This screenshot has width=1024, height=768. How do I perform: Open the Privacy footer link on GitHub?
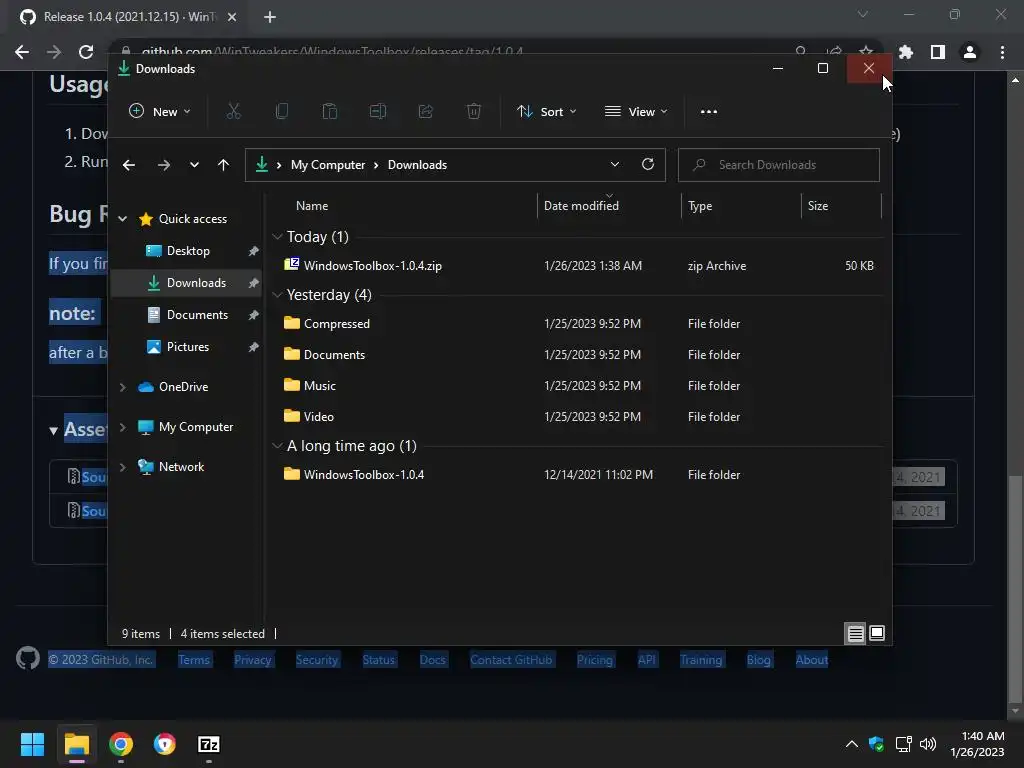253,660
